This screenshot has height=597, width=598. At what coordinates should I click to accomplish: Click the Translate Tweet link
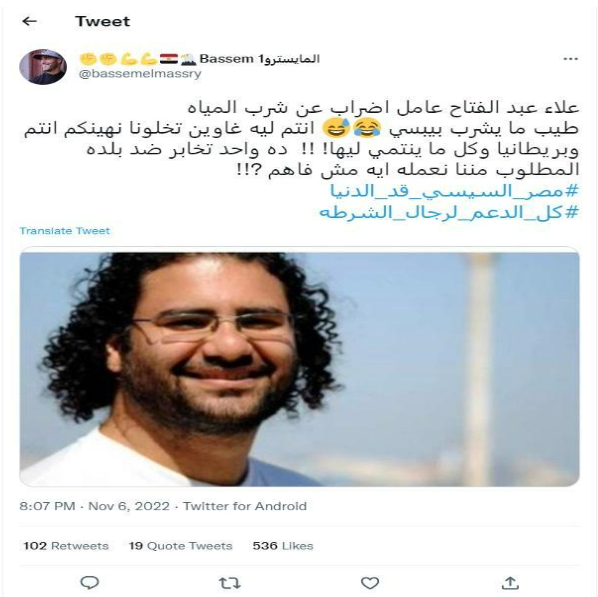point(64,231)
